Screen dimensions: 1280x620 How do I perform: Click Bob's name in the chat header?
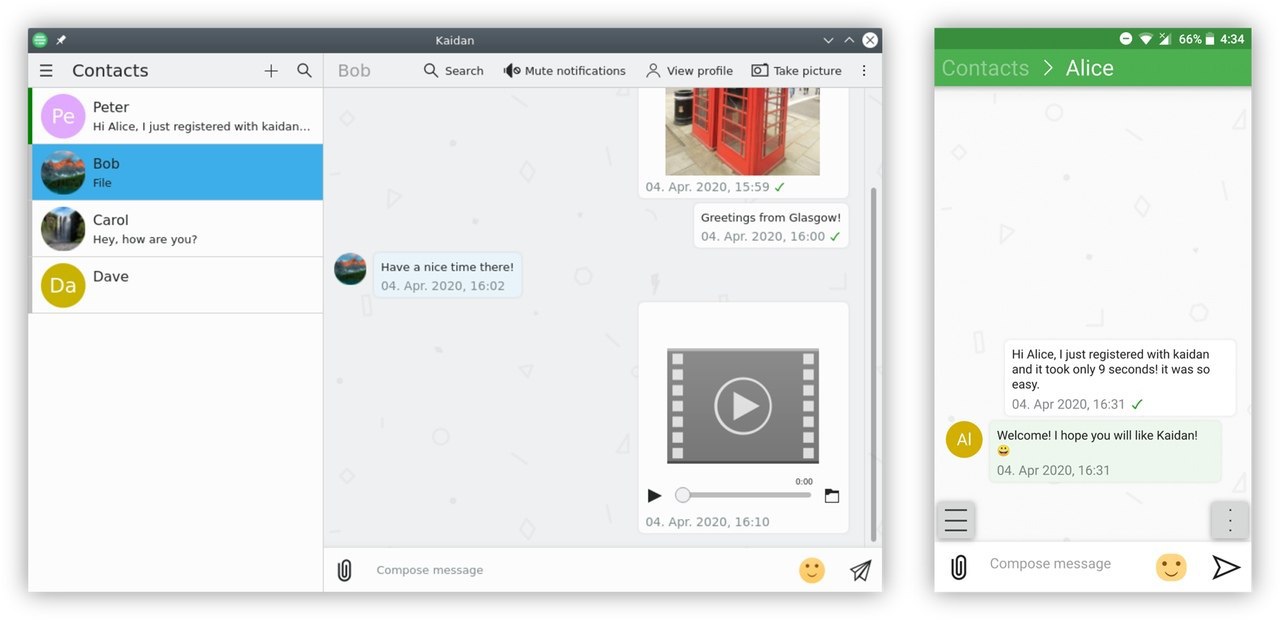click(354, 71)
